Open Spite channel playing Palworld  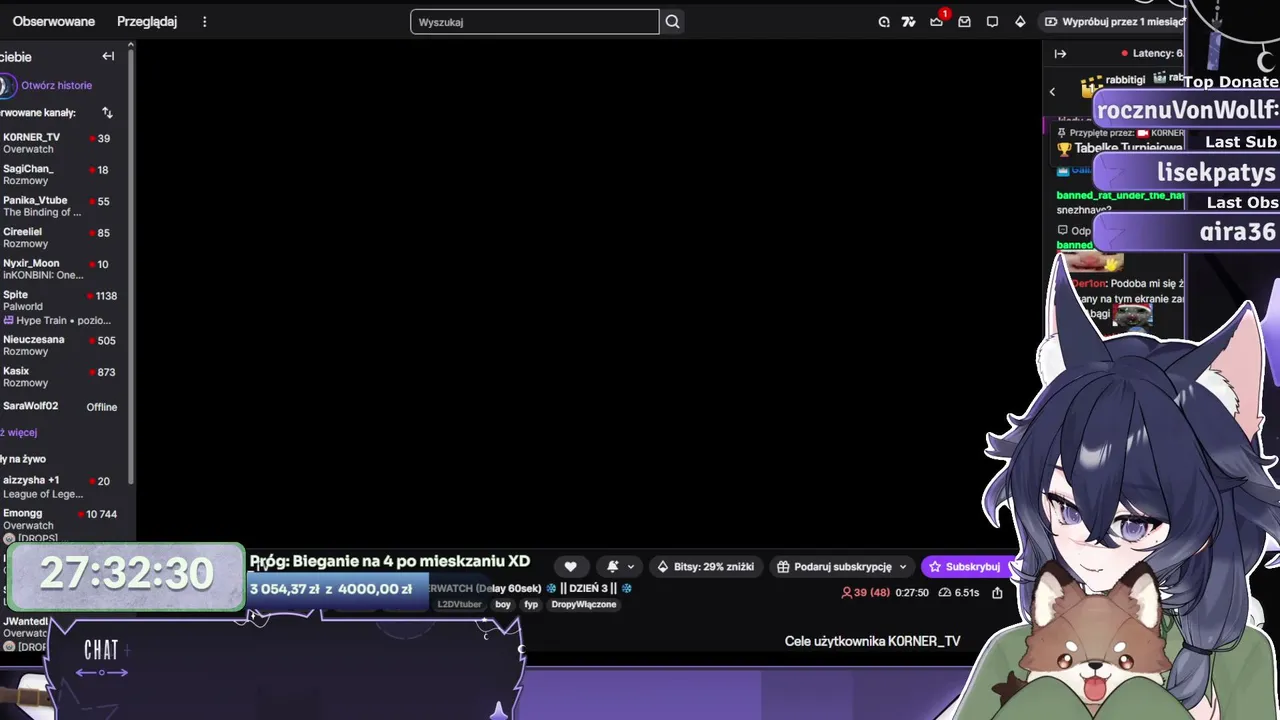tap(60, 301)
